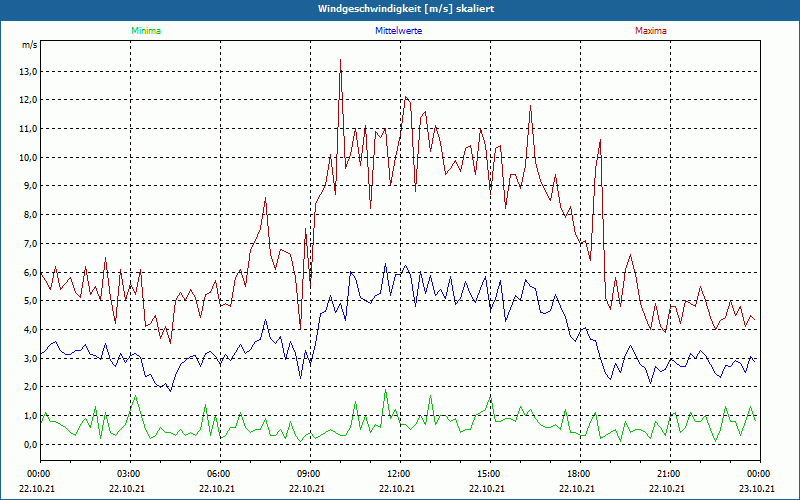The width and height of the screenshot is (800, 500).
Task: Click the 15:00 time axis label
Action: pos(490,474)
